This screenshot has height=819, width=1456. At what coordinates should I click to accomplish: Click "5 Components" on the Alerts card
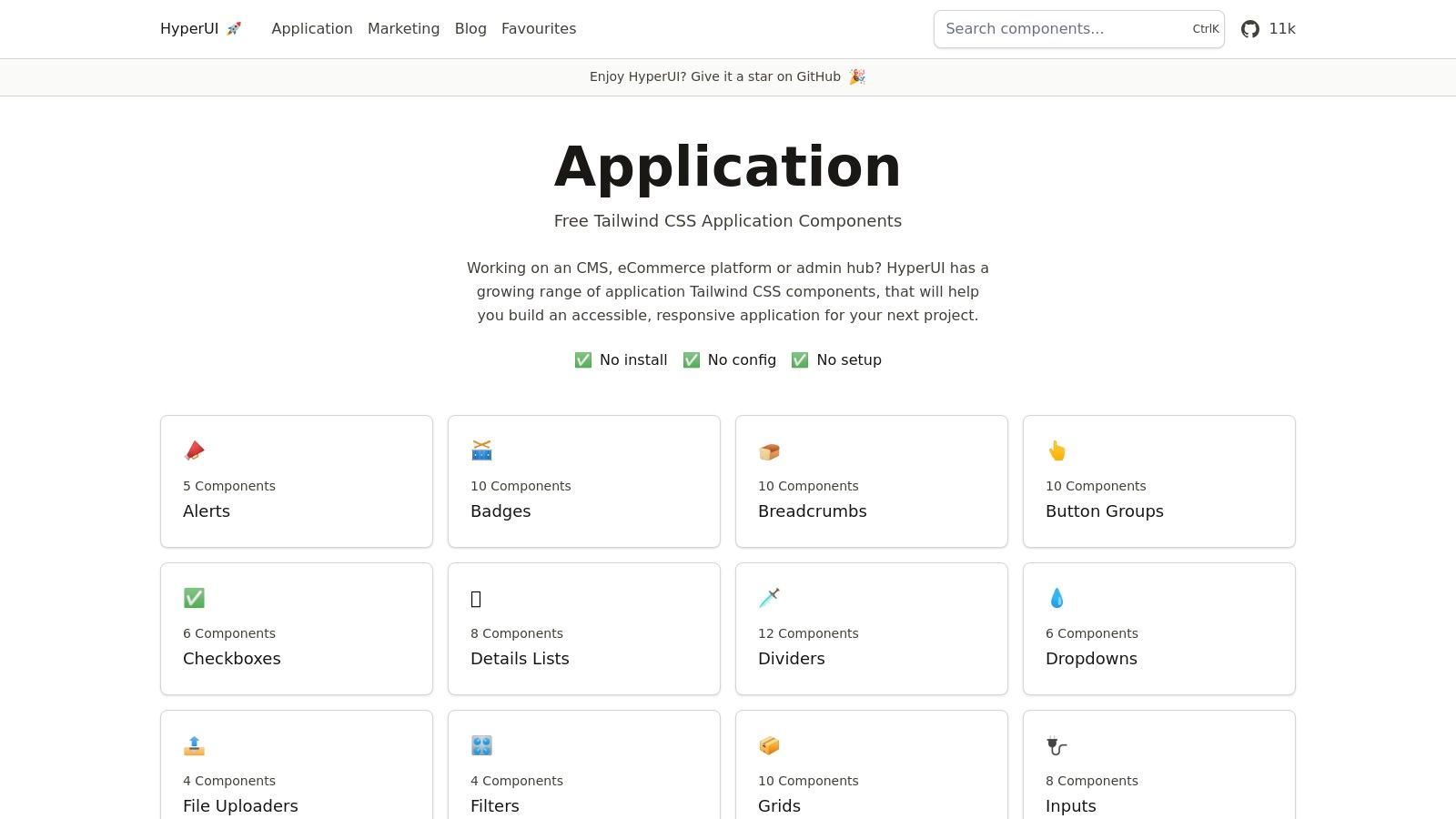click(229, 486)
